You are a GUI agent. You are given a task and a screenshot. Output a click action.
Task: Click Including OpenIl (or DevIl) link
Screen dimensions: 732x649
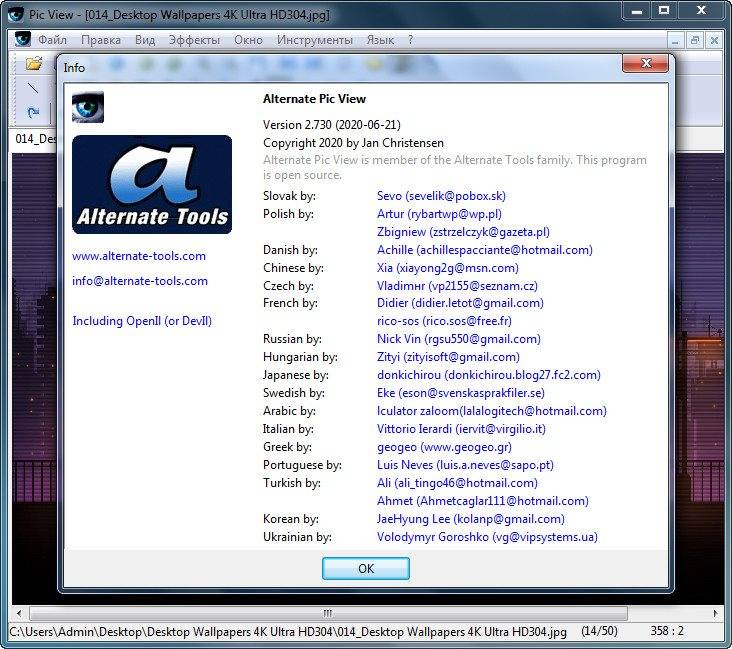coord(142,321)
